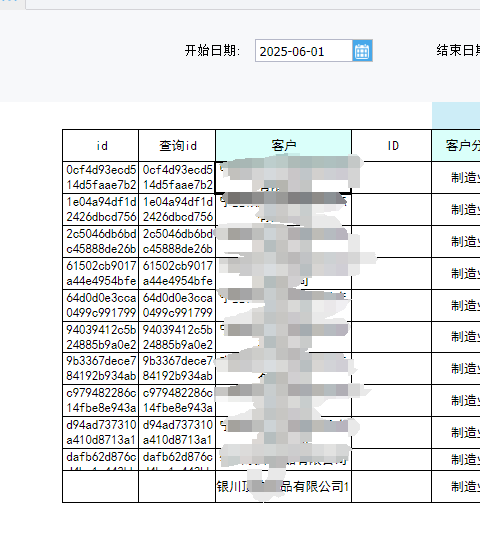
Task: Click 查询id cell starting with 61502cb9017
Action: click(177, 273)
